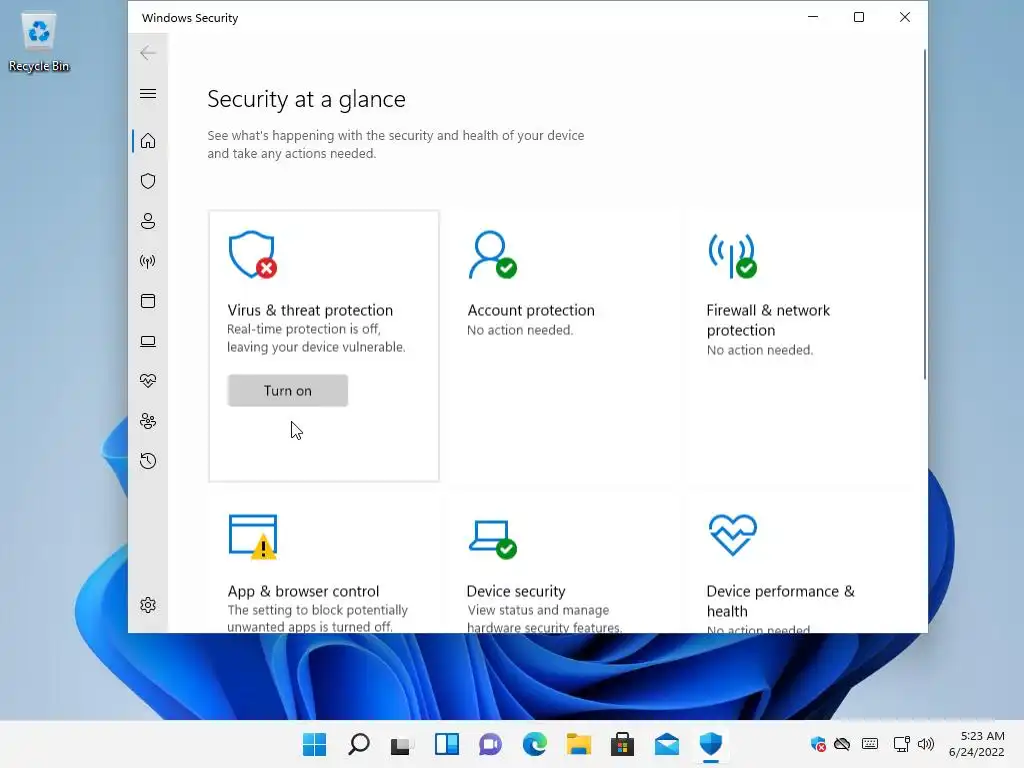Select the Home sidebar icon
1024x768 pixels.
(x=148, y=140)
